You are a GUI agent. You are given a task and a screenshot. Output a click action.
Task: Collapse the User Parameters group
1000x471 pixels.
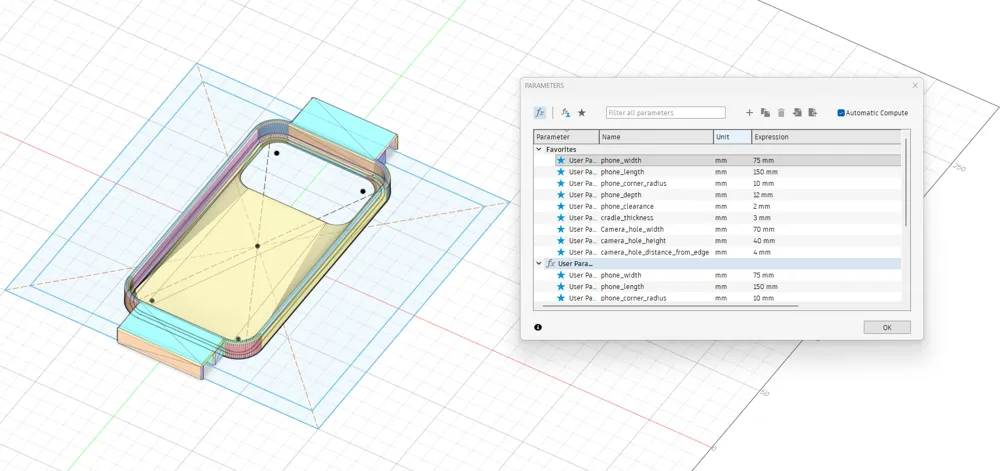(x=539, y=263)
